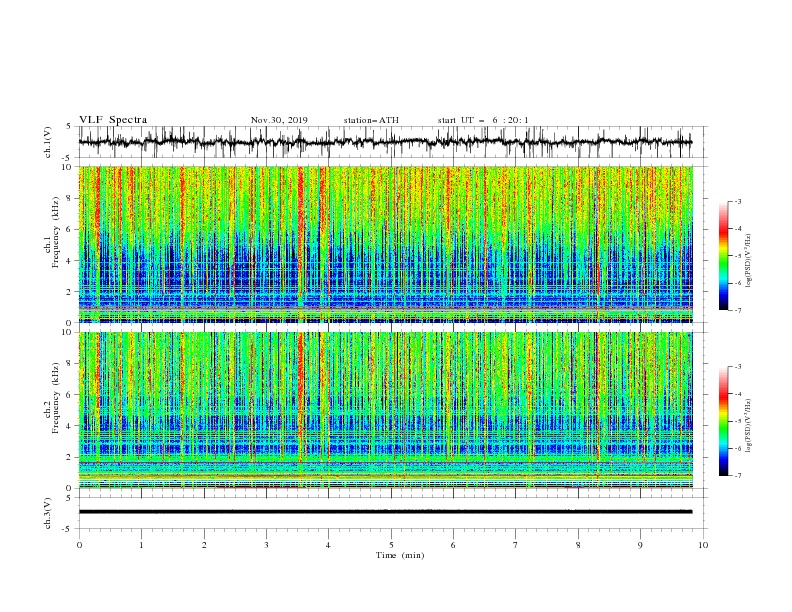
Task: Click inside the ch.2 spectrogram panel
Action: pos(385,410)
